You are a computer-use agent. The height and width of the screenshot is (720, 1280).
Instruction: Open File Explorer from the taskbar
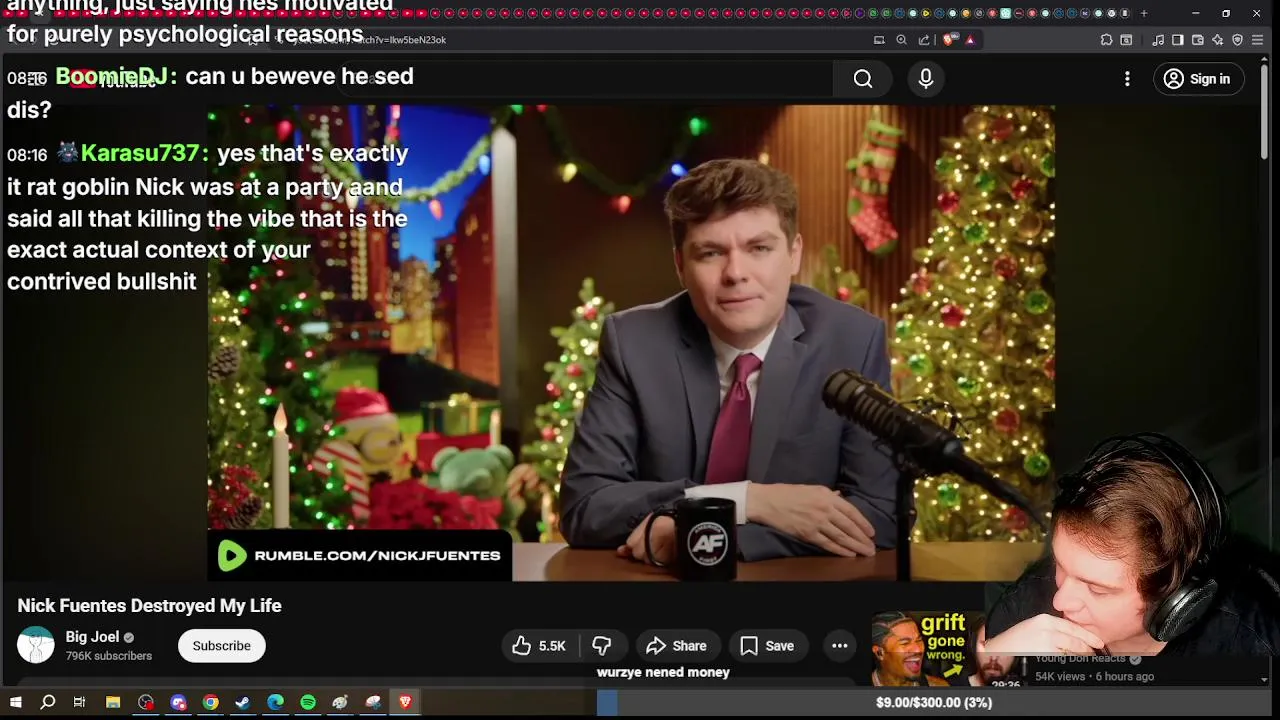point(113,703)
